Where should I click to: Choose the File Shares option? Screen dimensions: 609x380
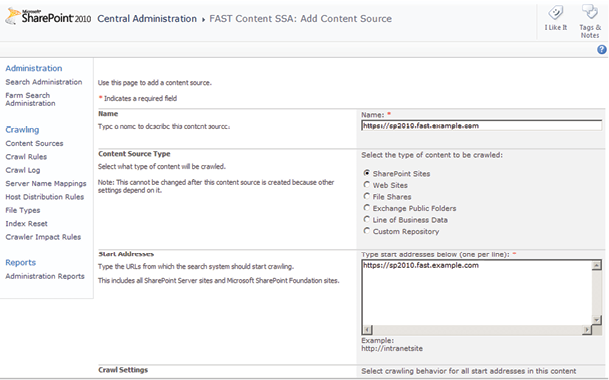[366, 196]
